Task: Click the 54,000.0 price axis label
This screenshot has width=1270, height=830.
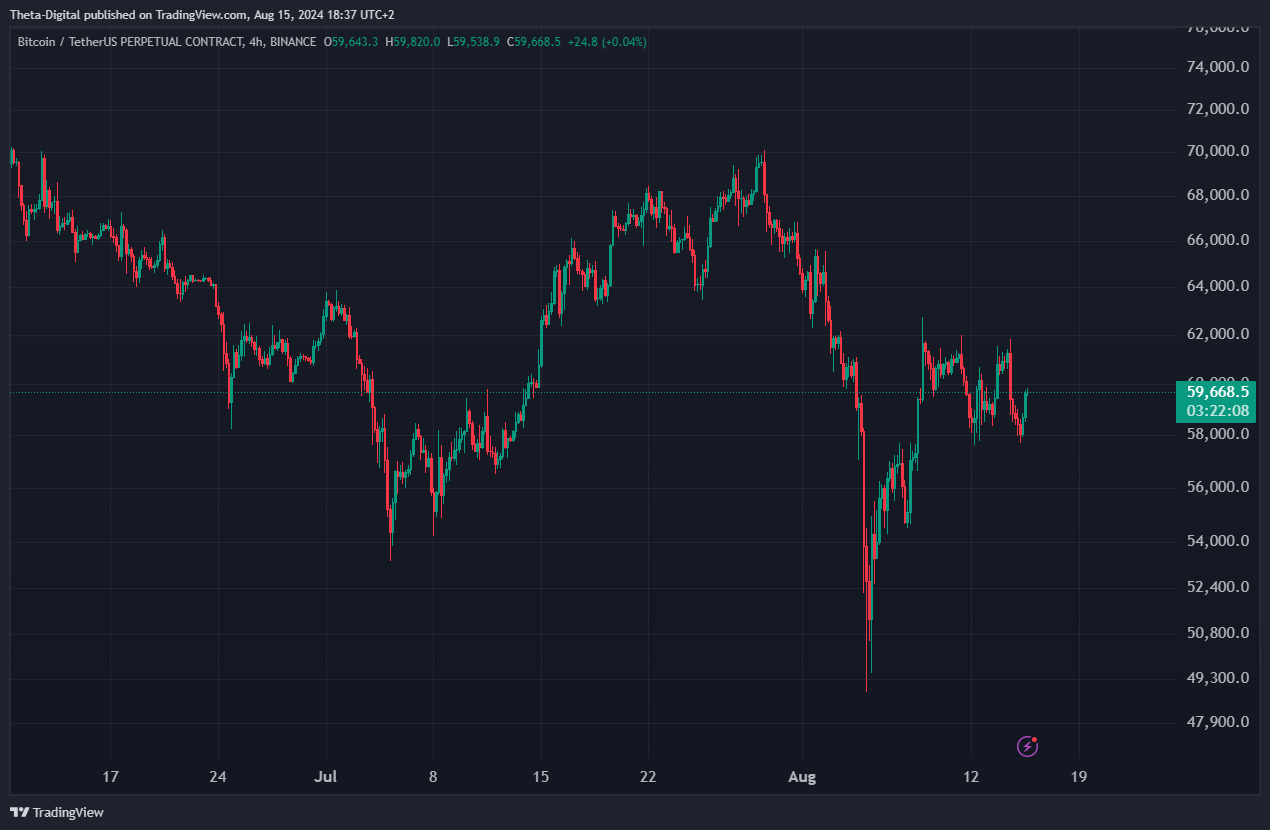Action: [1216, 541]
